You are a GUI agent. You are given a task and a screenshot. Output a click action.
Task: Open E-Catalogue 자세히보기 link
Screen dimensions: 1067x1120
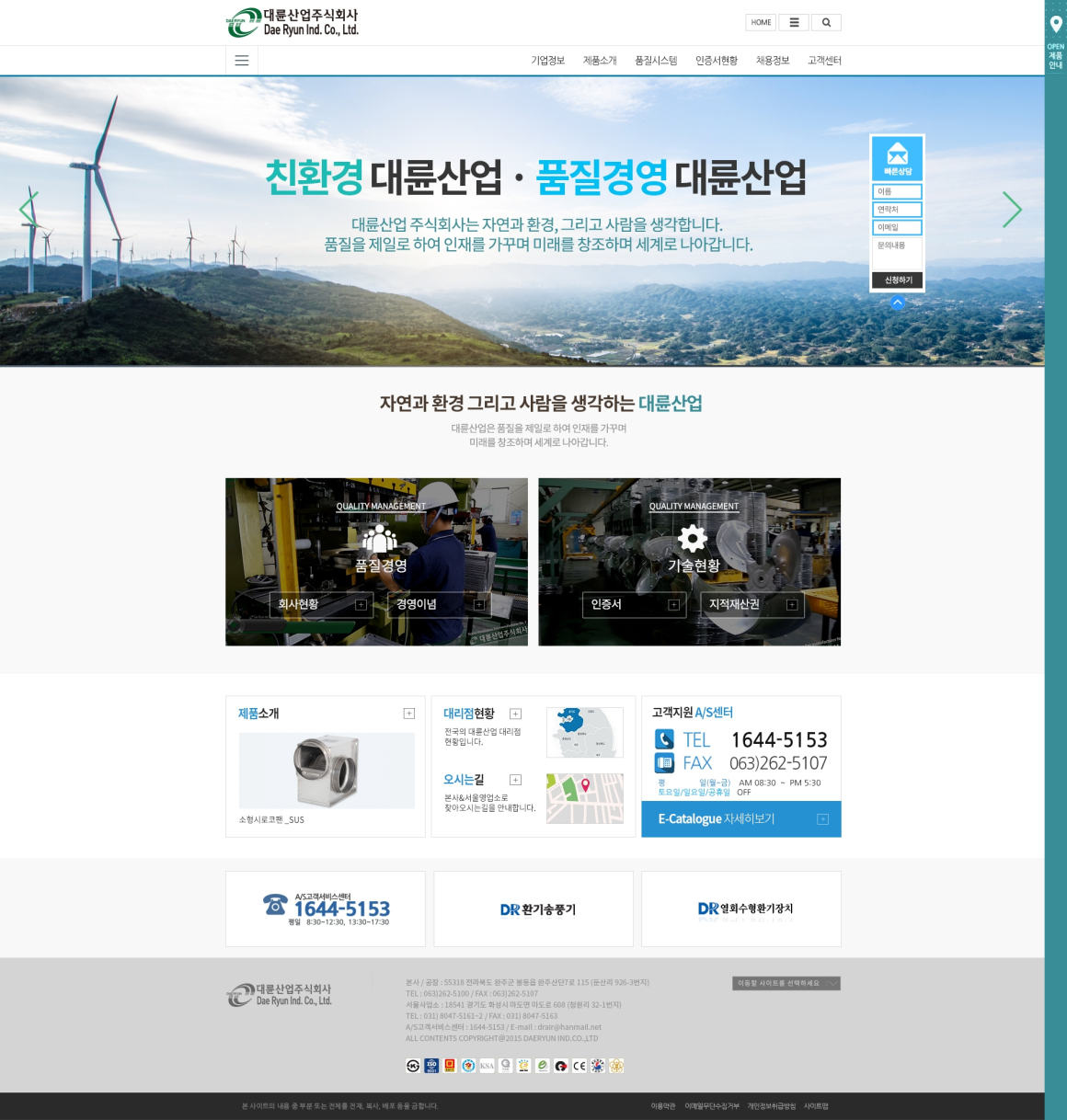[740, 818]
